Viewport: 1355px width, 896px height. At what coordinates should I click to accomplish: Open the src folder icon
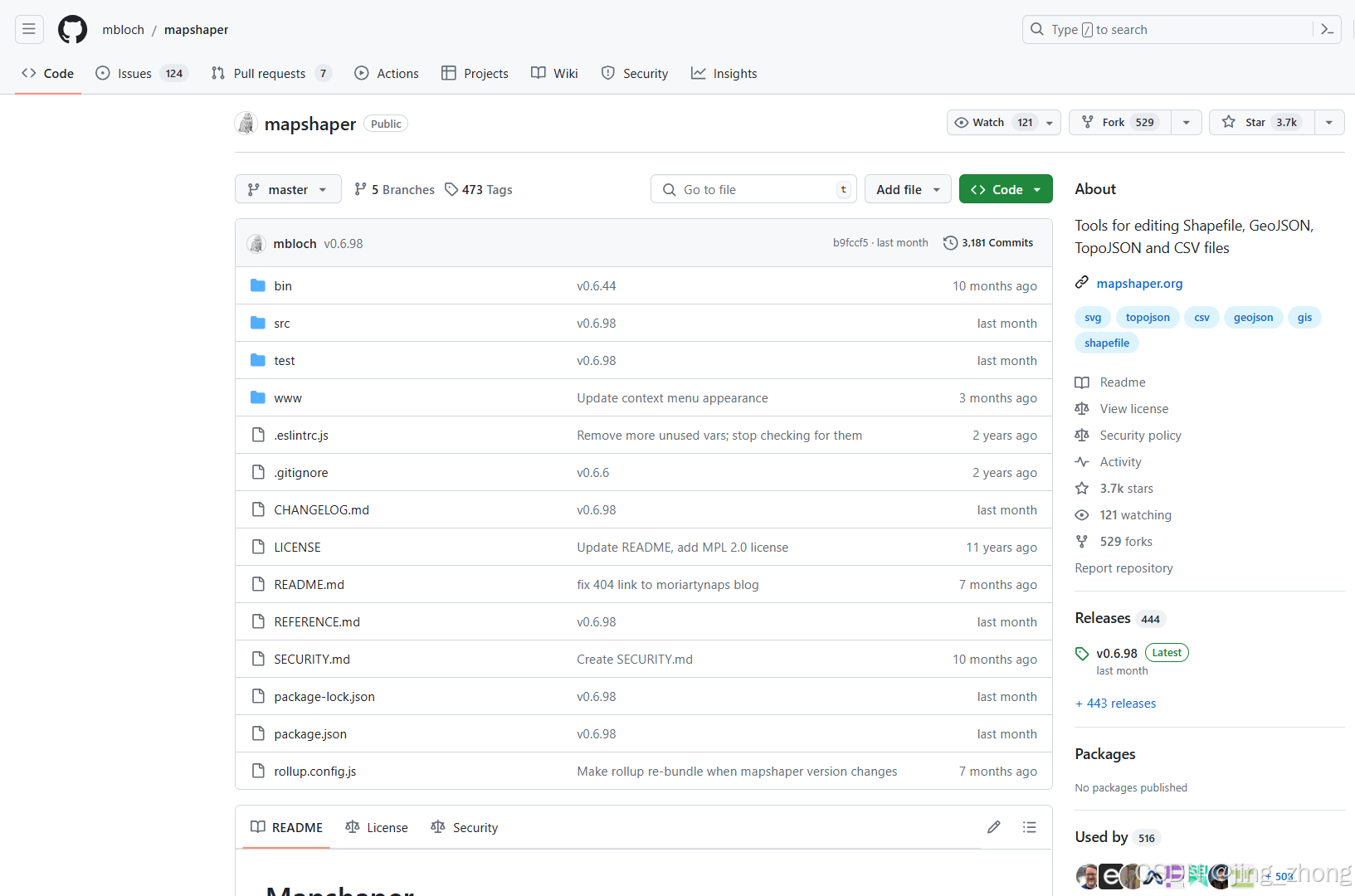258,323
